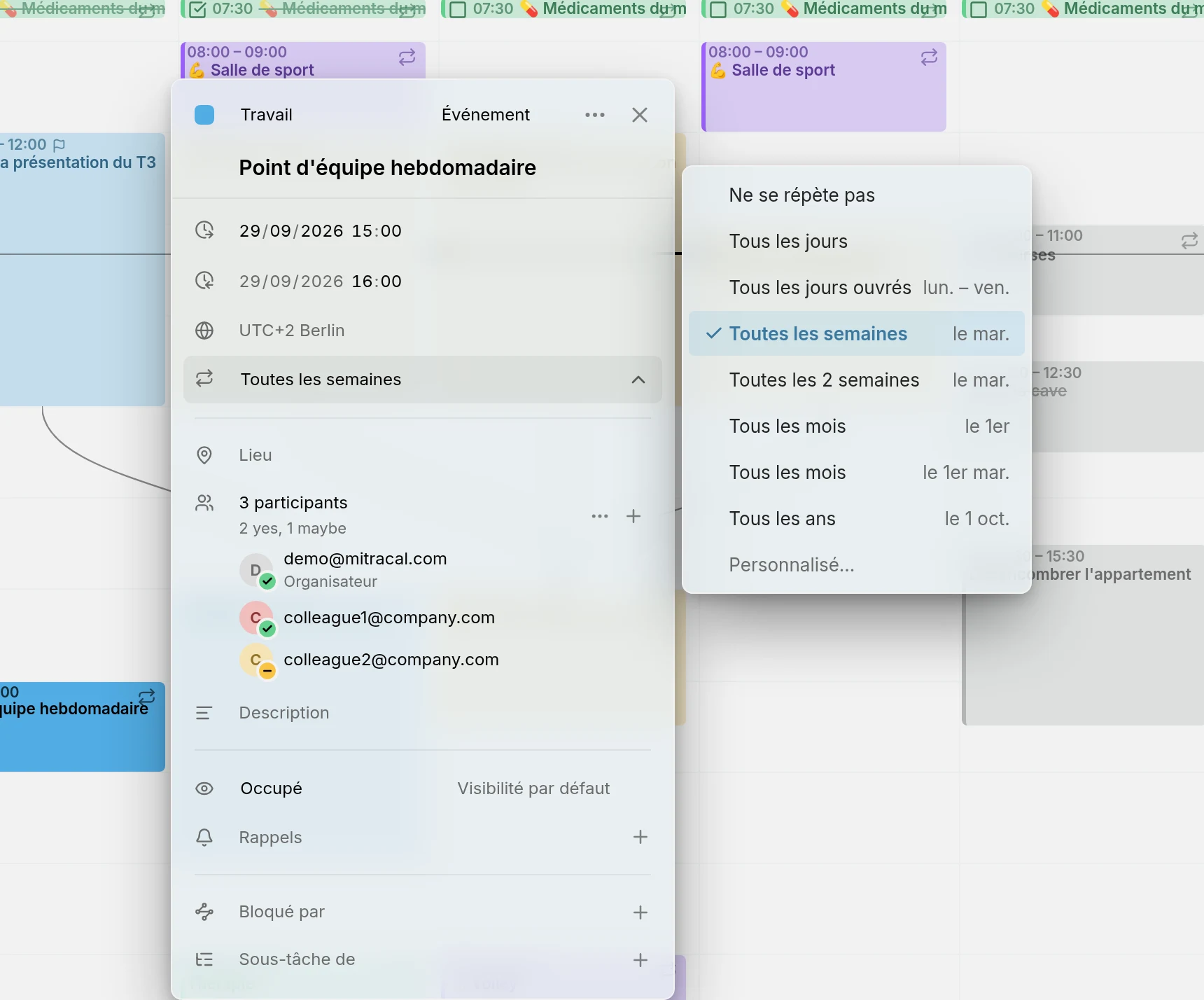Select Ne se répète pas option
Screen dimensions: 1204x1000
(857, 195)
